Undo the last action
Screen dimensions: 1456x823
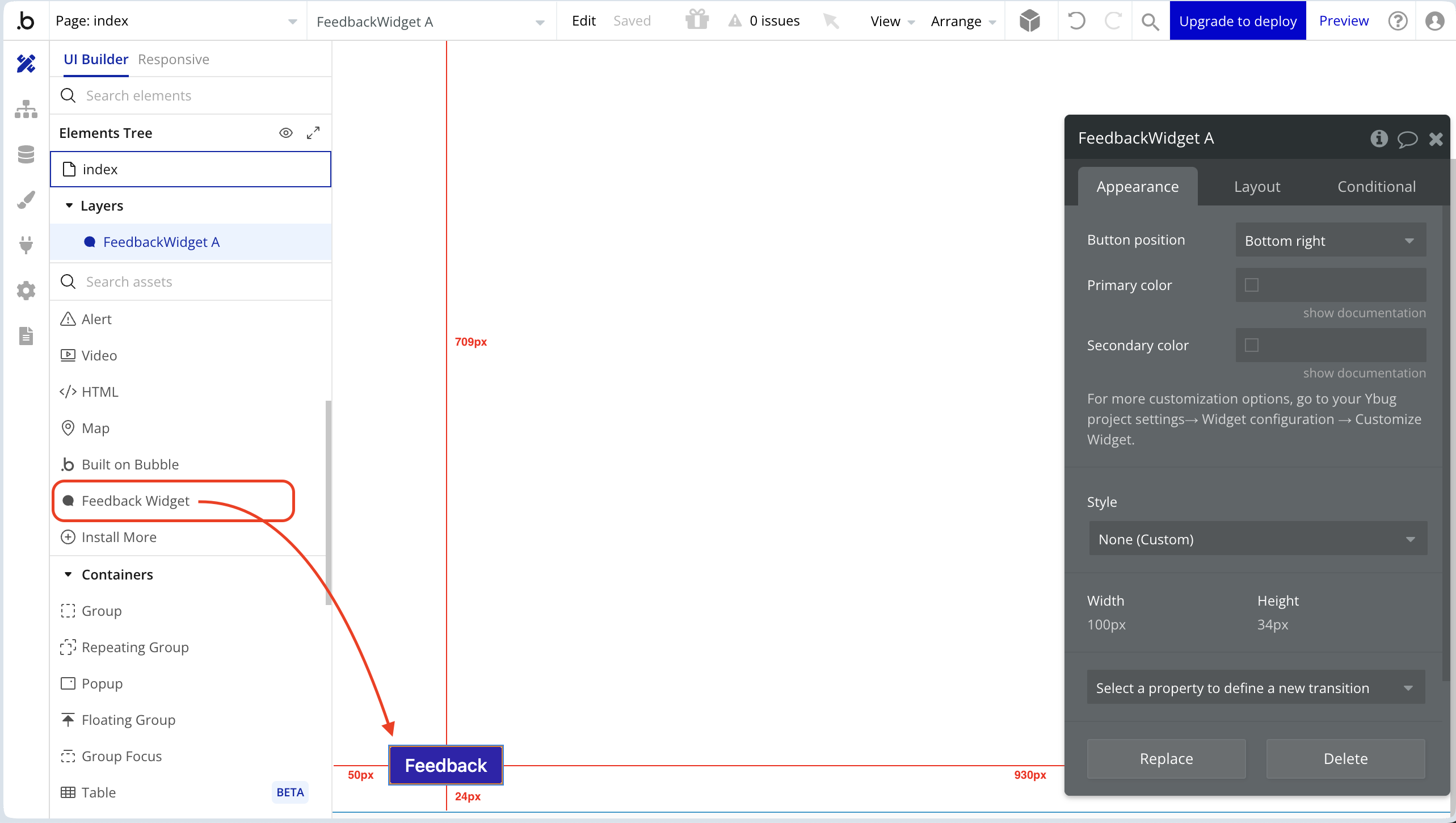click(x=1076, y=21)
